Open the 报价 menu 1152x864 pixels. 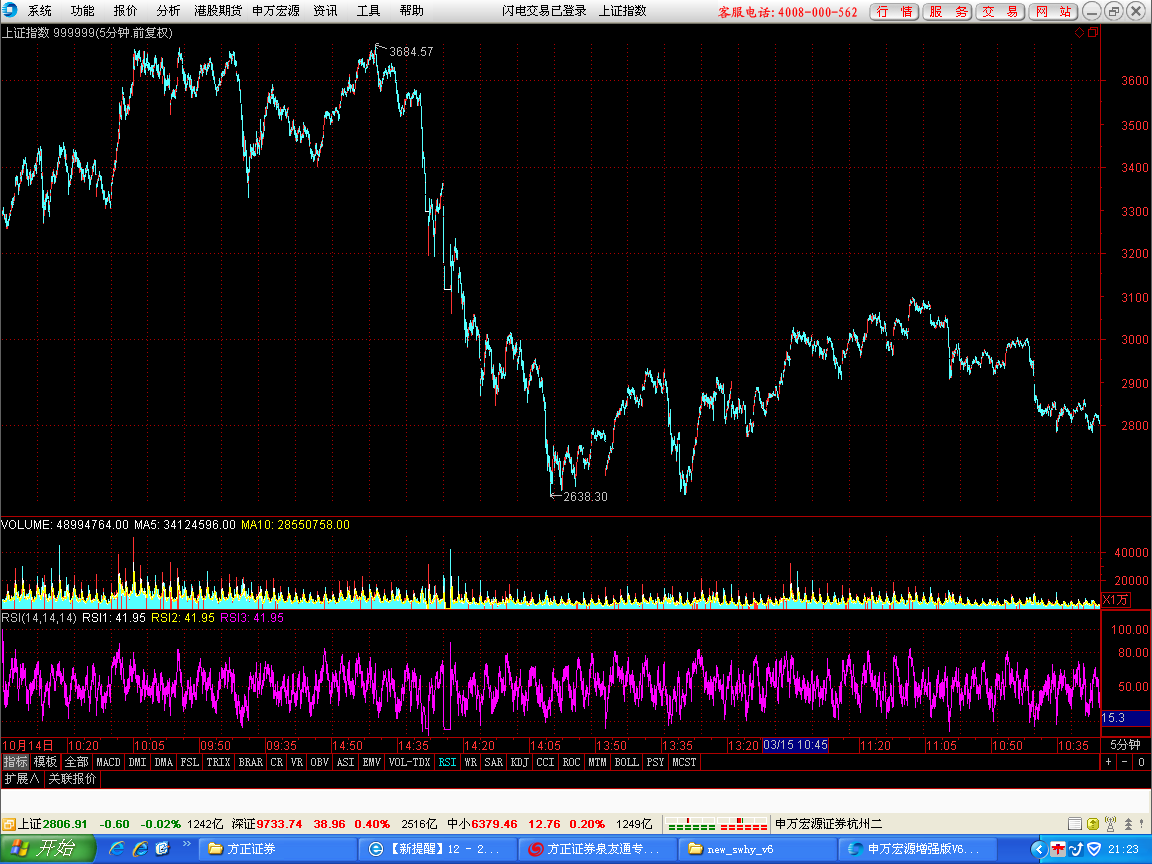(125, 11)
